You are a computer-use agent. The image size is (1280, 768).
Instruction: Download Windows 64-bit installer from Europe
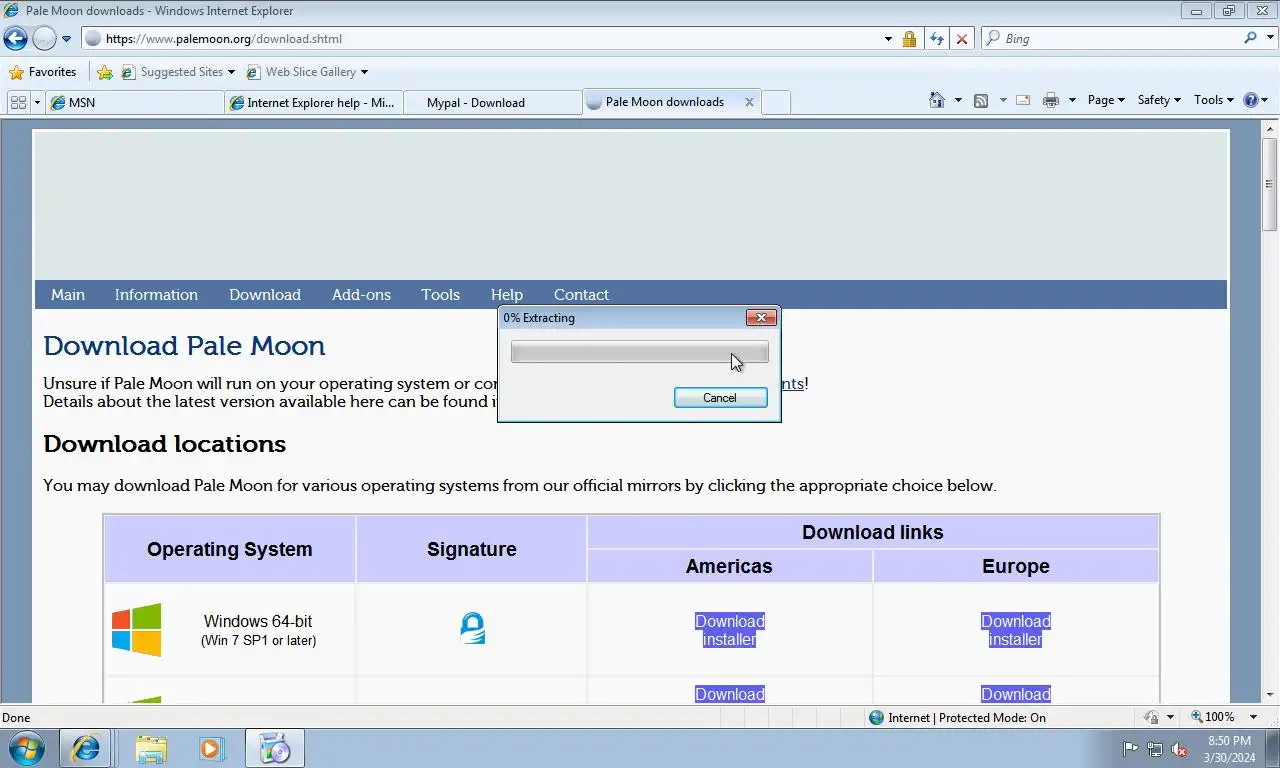coord(1015,630)
